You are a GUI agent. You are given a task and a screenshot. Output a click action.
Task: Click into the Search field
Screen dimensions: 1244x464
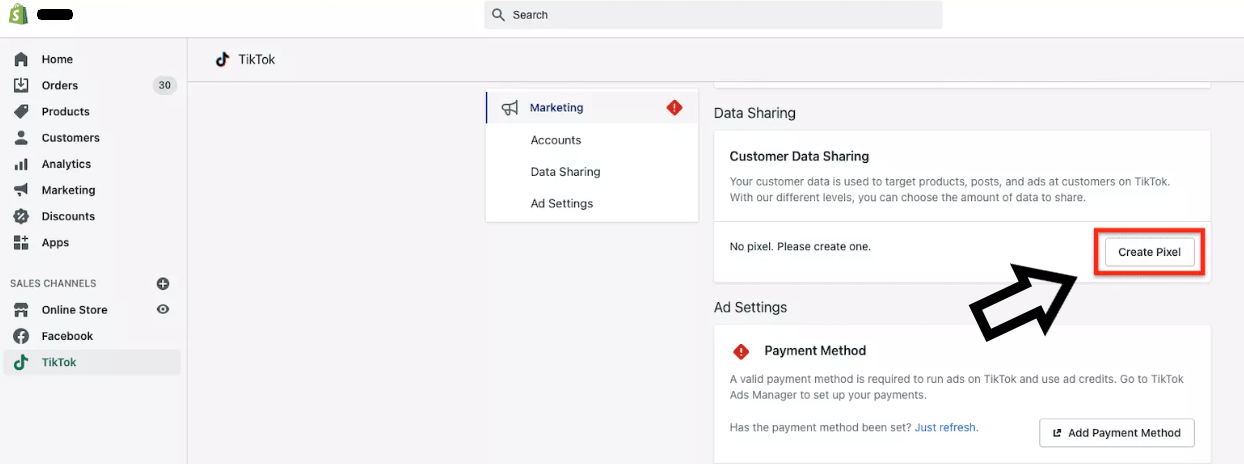(713, 15)
